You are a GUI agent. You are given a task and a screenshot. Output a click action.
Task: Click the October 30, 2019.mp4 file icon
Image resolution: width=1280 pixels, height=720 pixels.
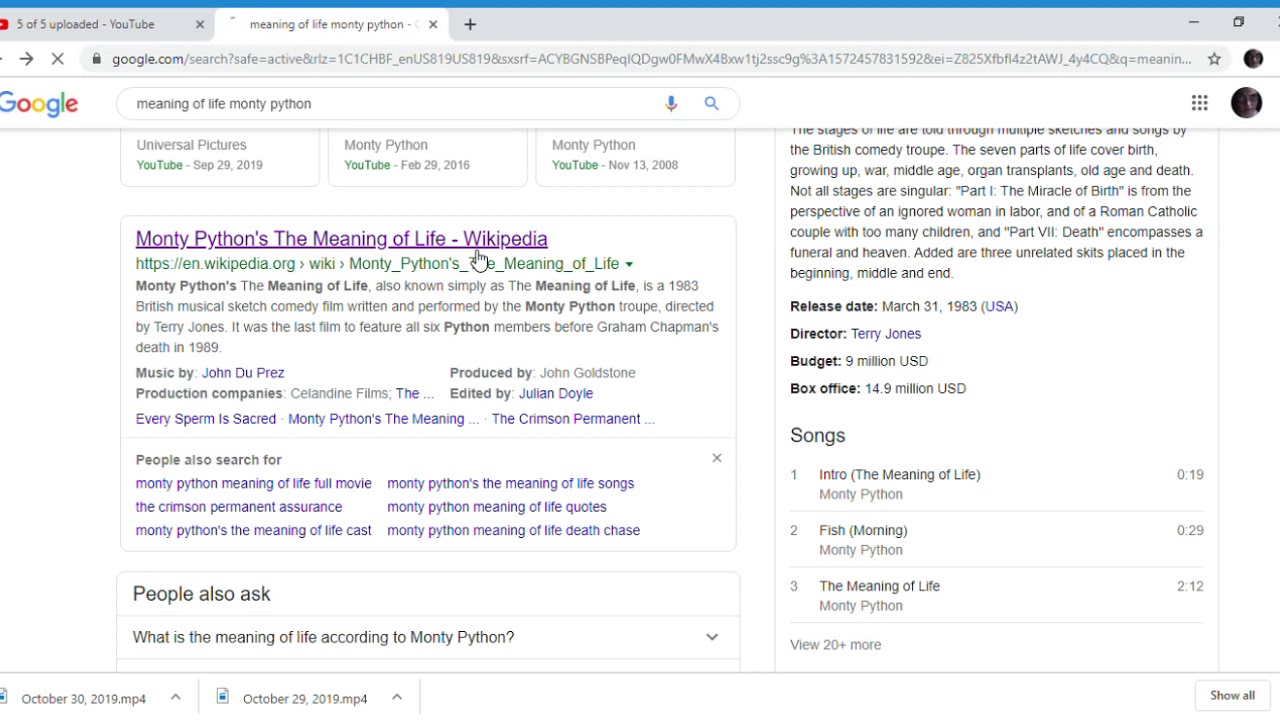(x=5, y=697)
